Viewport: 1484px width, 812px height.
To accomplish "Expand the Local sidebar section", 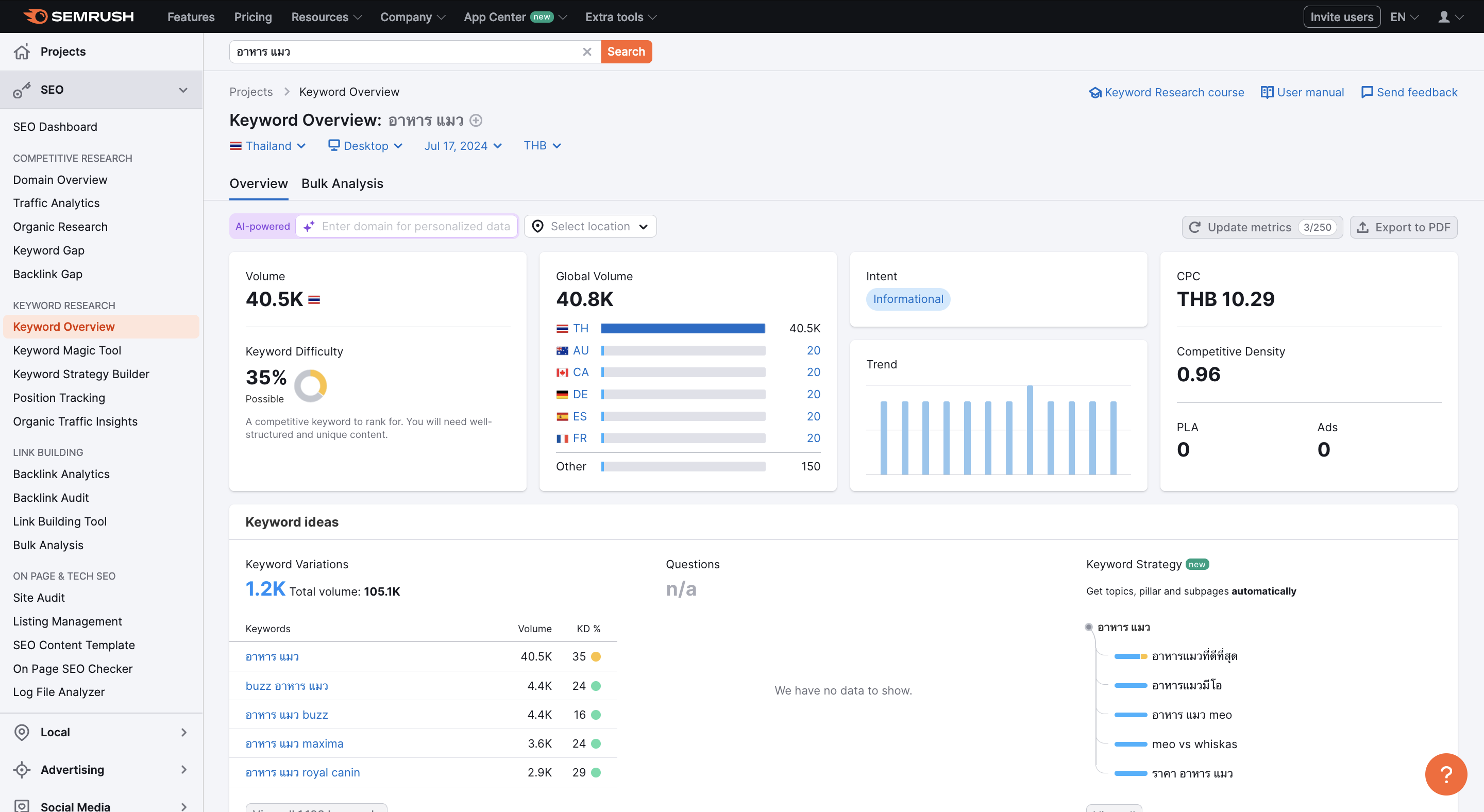I will pyautogui.click(x=184, y=732).
